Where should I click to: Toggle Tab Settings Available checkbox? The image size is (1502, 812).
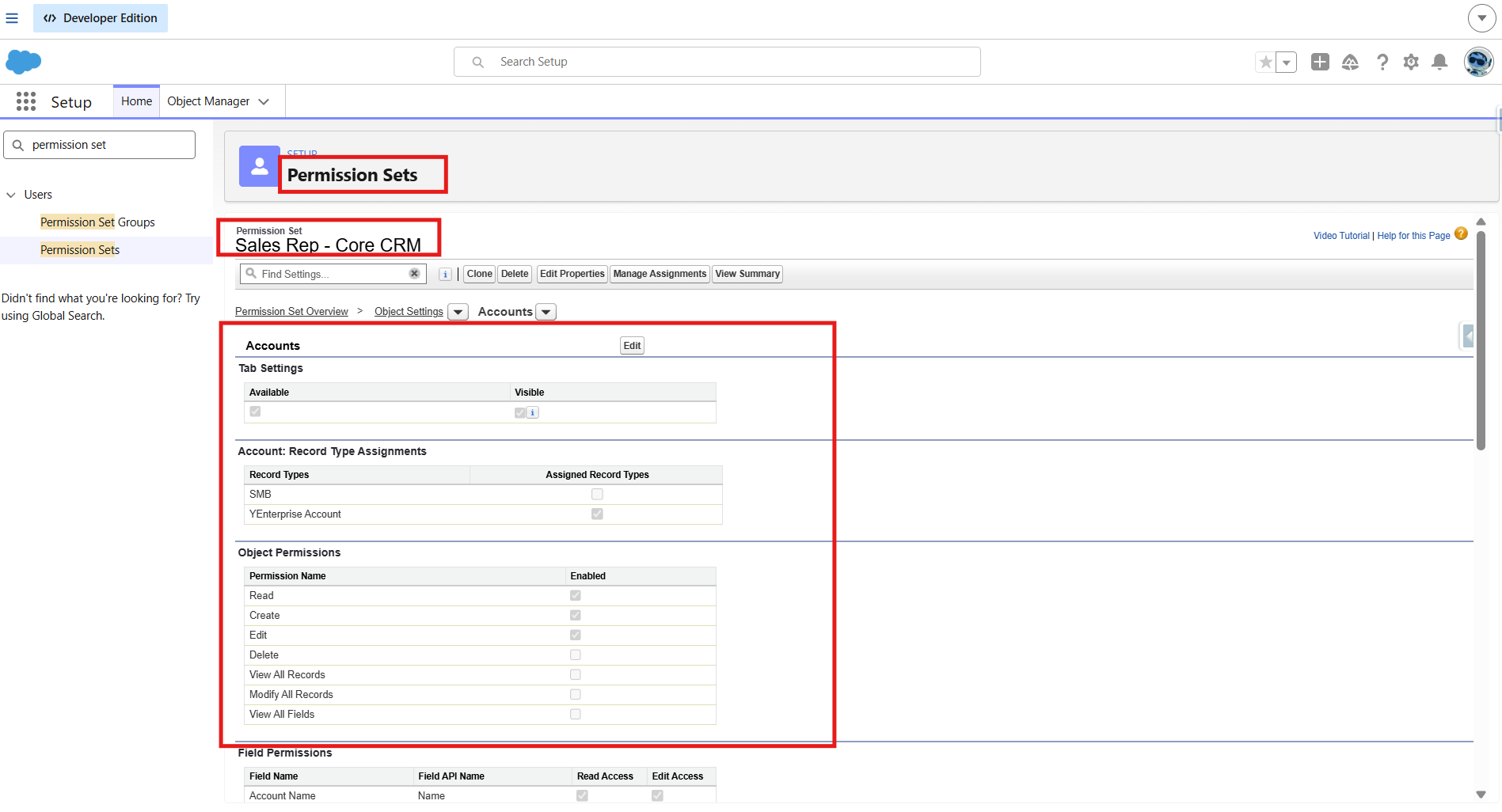pos(255,412)
